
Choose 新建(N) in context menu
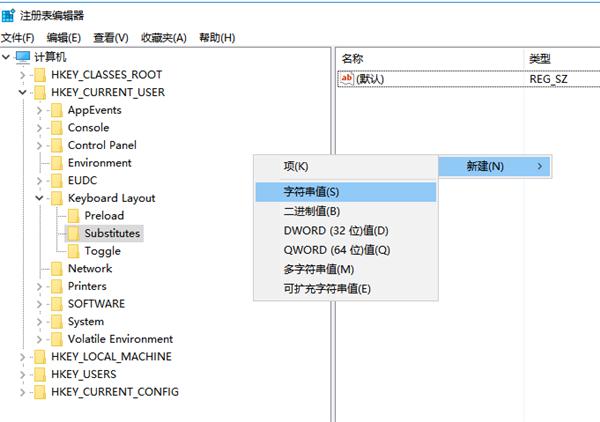[x=494, y=166]
